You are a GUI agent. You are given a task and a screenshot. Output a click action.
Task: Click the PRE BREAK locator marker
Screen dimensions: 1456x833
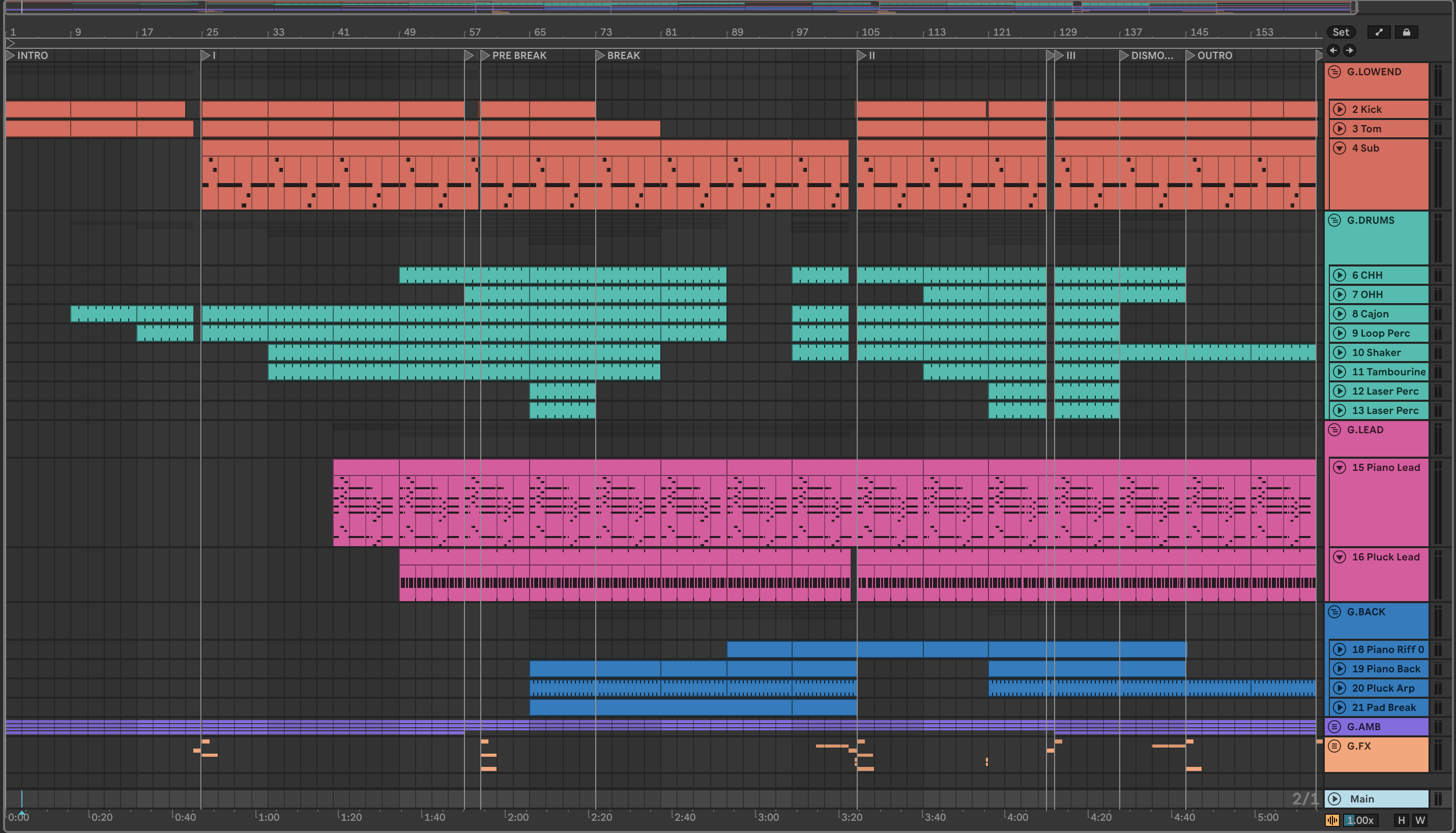click(x=485, y=55)
